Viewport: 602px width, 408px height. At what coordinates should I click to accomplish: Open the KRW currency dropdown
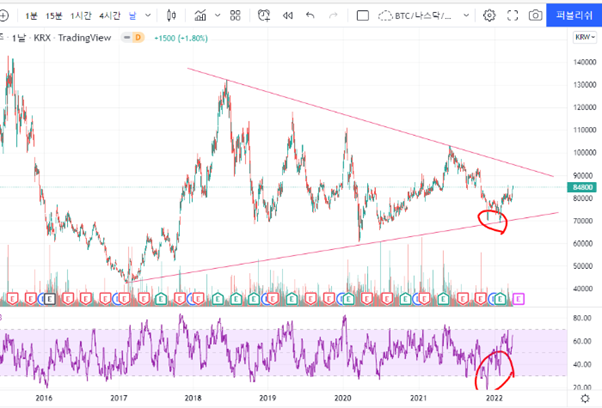coord(582,37)
